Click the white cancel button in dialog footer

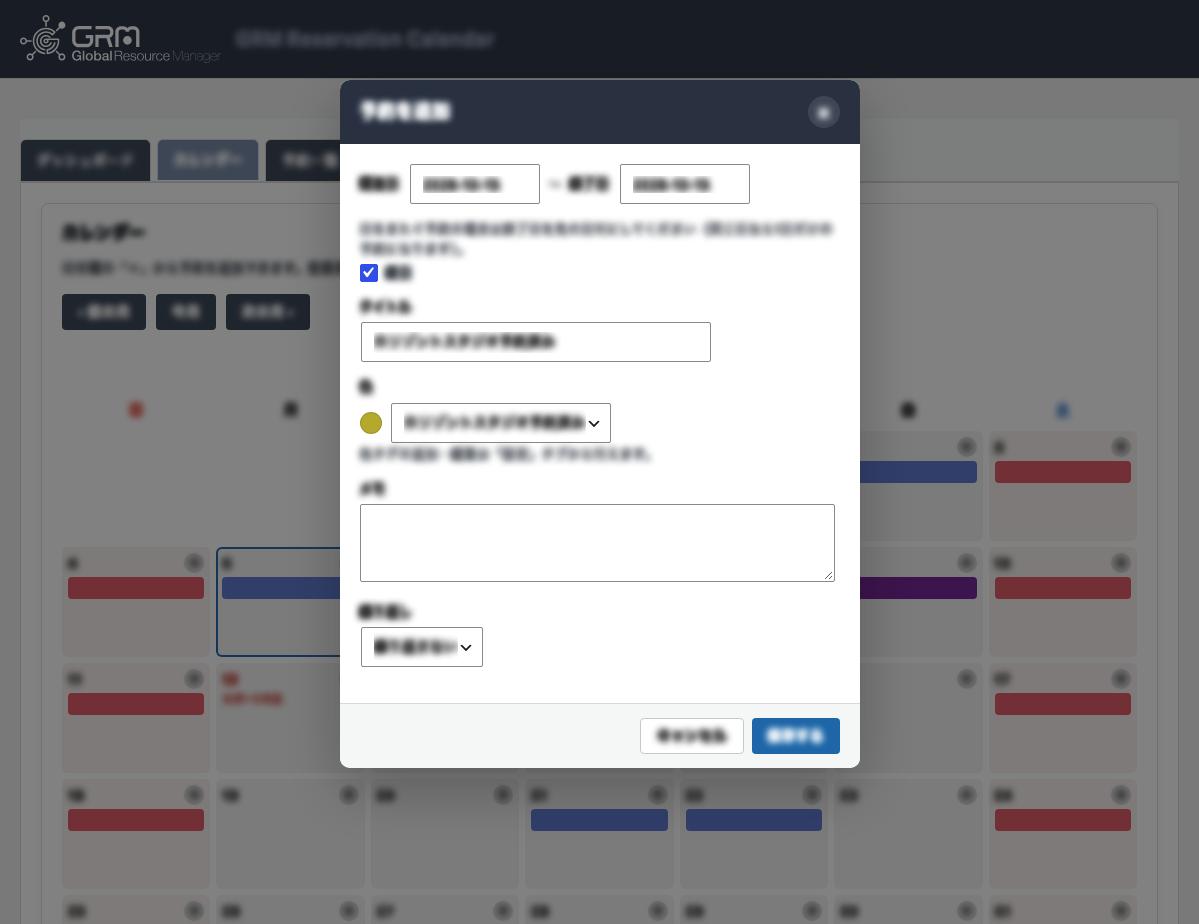tap(691, 736)
